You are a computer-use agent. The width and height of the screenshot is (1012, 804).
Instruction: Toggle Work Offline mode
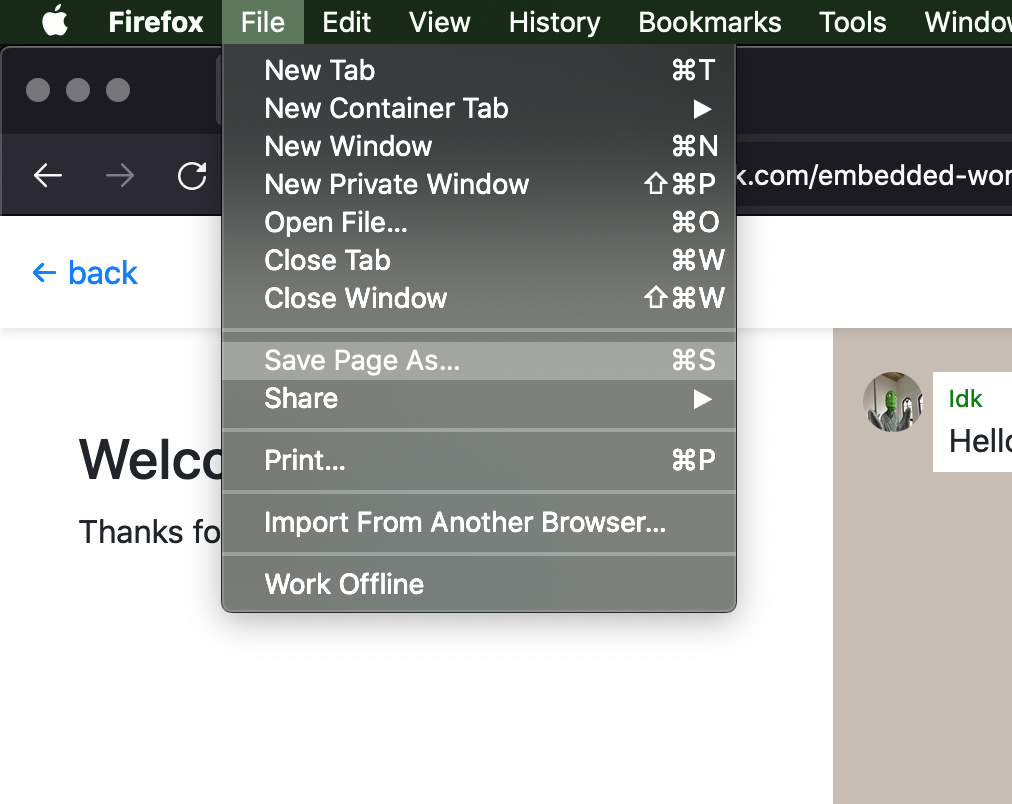(479, 585)
